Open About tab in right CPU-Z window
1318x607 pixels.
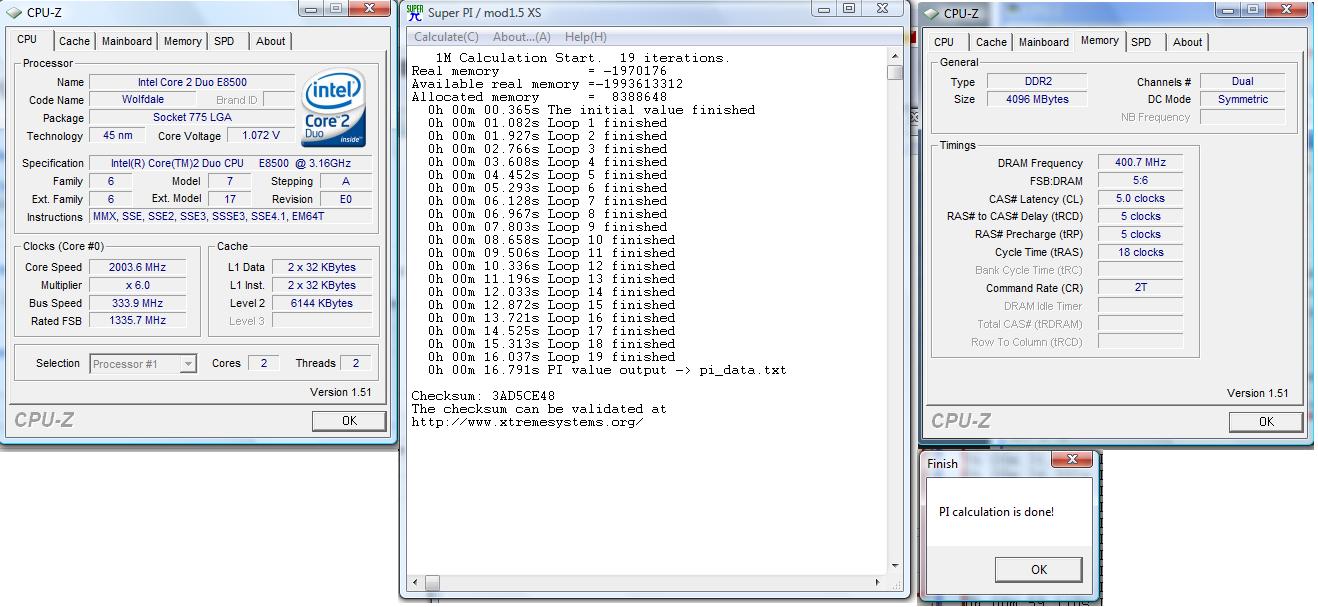pyautogui.click(x=1187, y=42)
